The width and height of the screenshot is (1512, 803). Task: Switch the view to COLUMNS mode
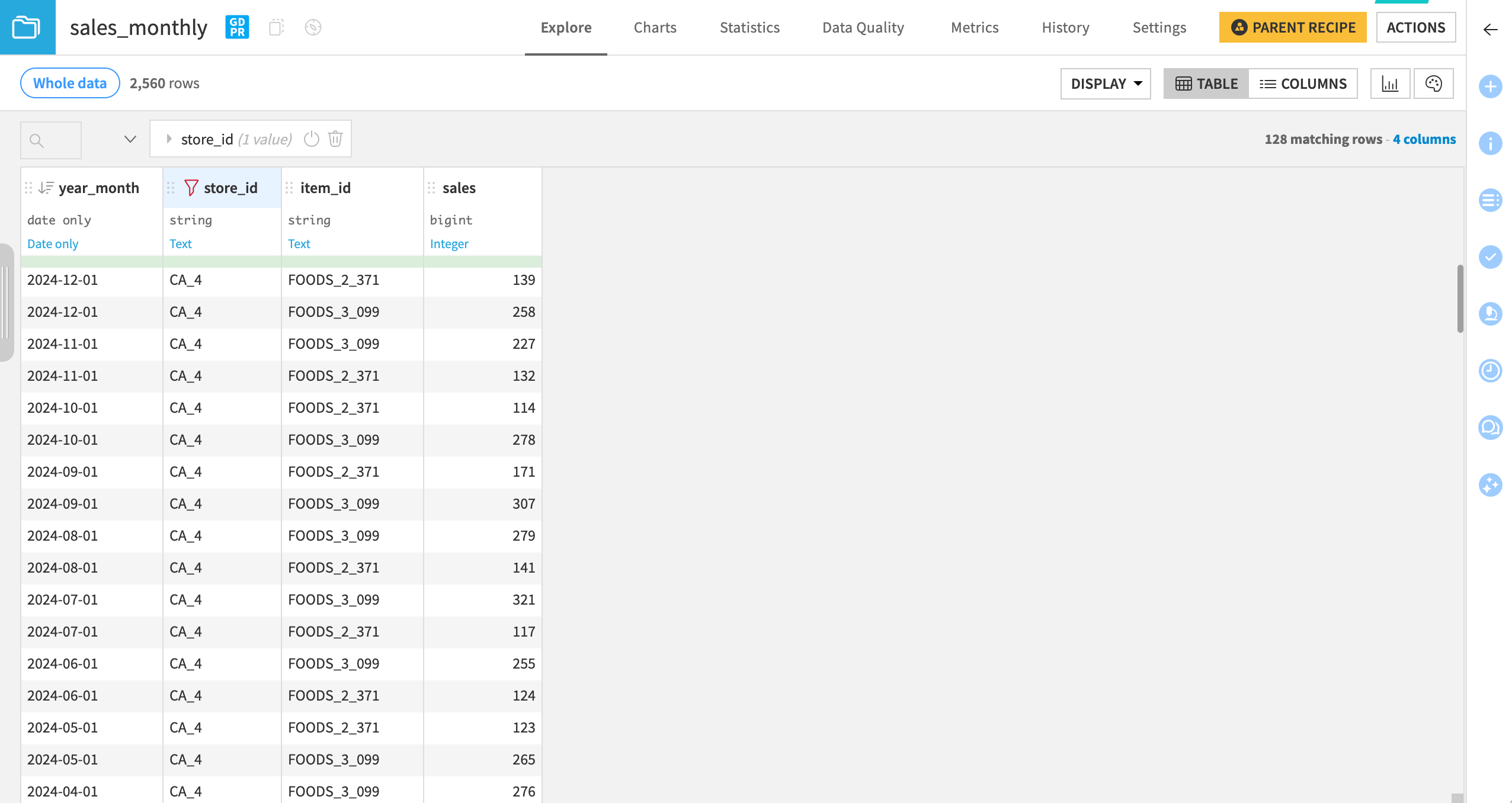click(x=1303, y=83)
